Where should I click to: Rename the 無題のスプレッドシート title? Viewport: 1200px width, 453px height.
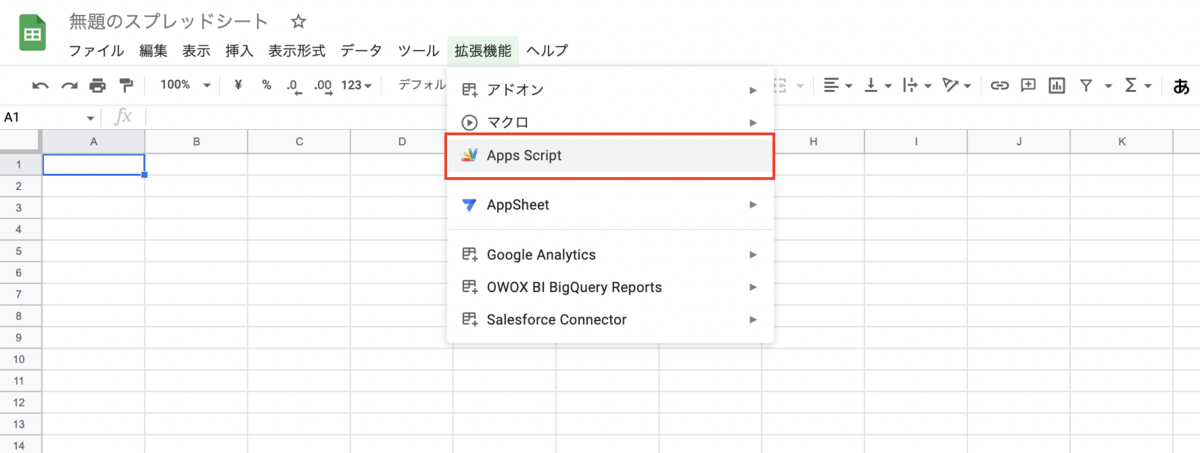[169, 21]
